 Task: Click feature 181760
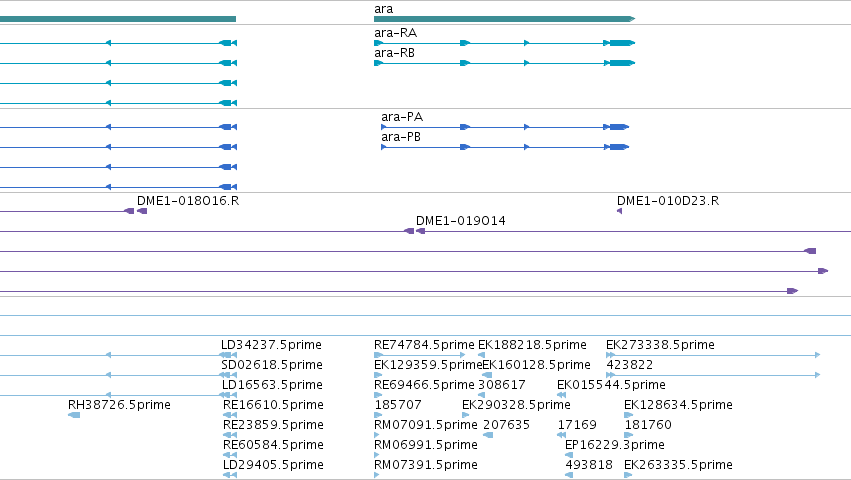pos(649,425)
